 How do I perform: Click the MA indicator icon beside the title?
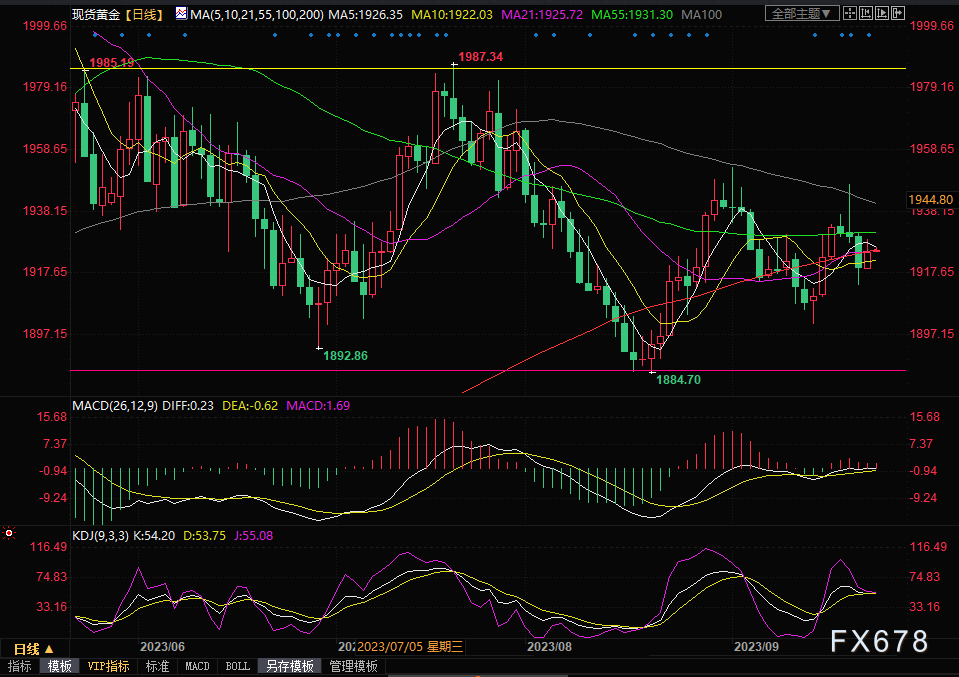pos(181,14)
